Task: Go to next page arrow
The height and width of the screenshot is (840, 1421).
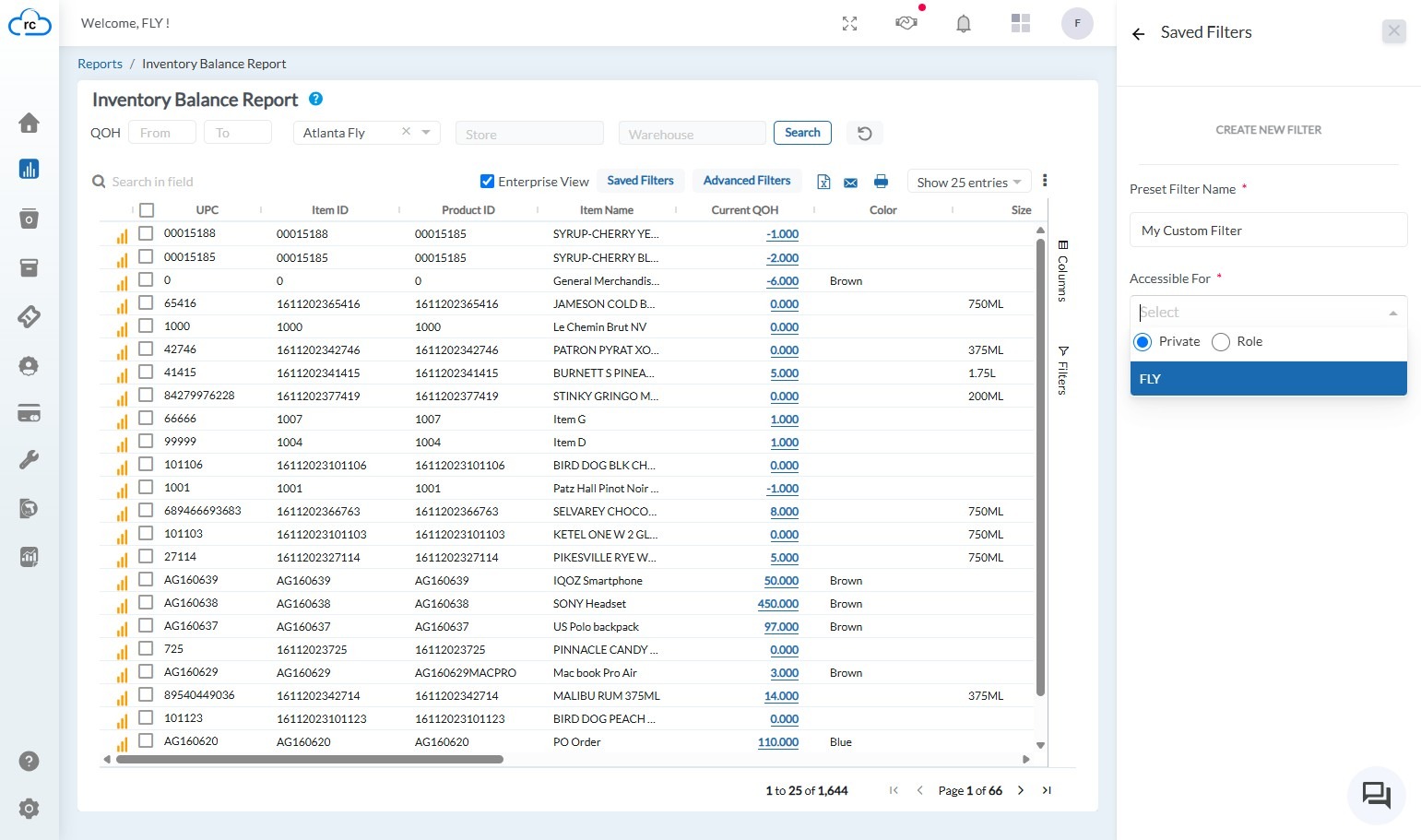Action: pos(1020,790)
